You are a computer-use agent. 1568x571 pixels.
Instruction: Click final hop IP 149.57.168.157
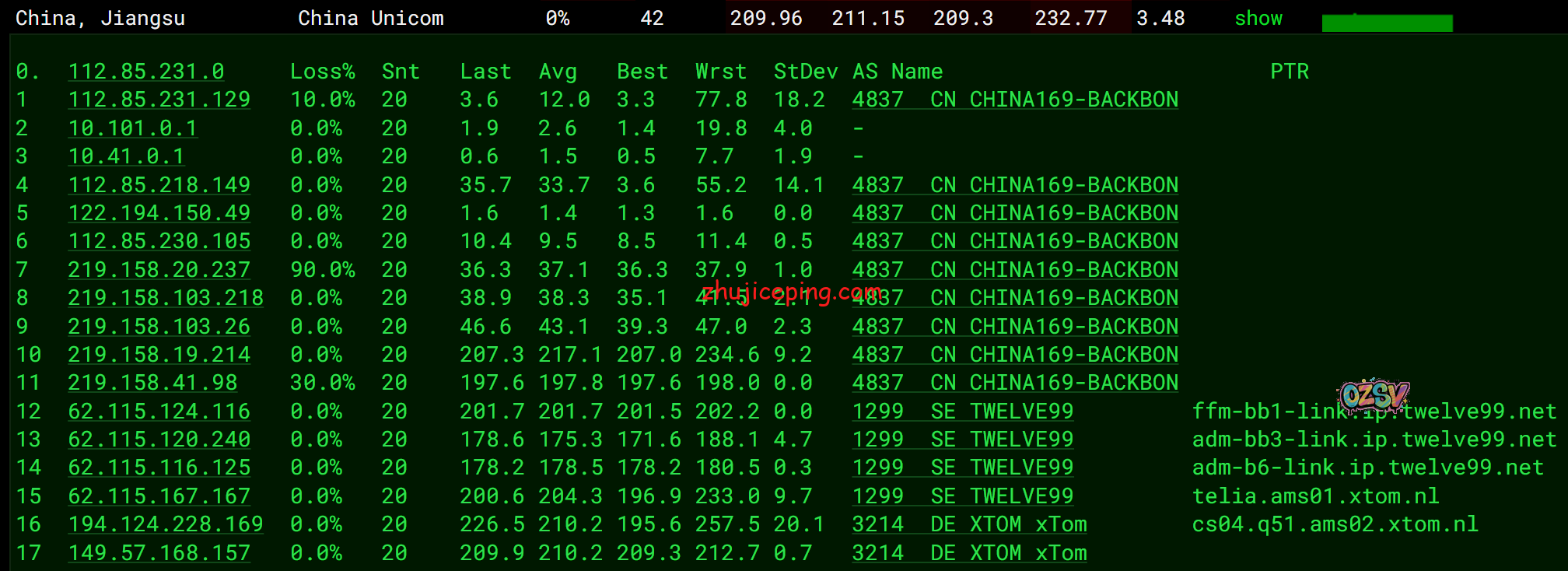tap(159, 553)
